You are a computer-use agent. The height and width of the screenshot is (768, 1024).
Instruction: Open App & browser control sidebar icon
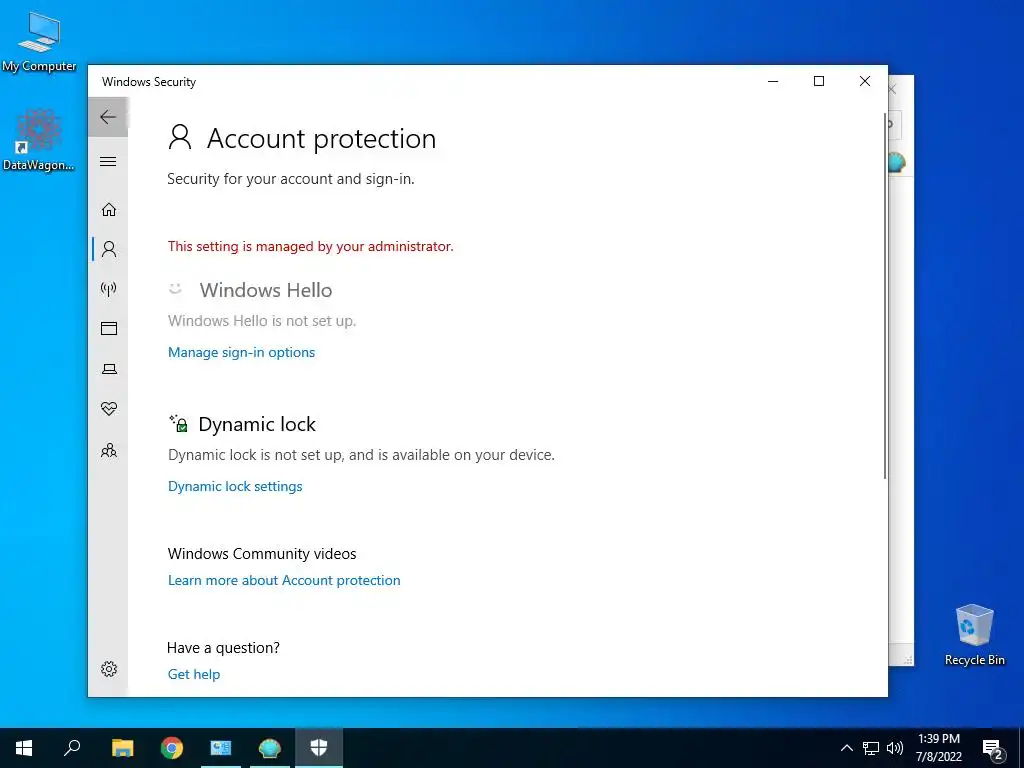108,328
